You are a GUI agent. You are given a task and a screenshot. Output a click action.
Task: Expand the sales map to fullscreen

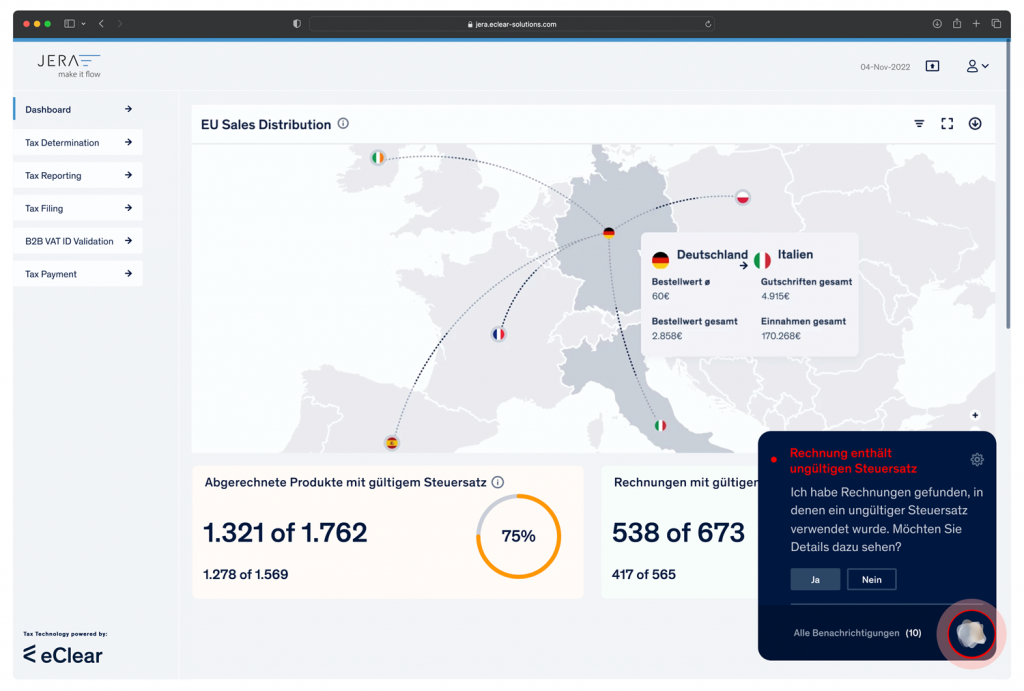947,123
